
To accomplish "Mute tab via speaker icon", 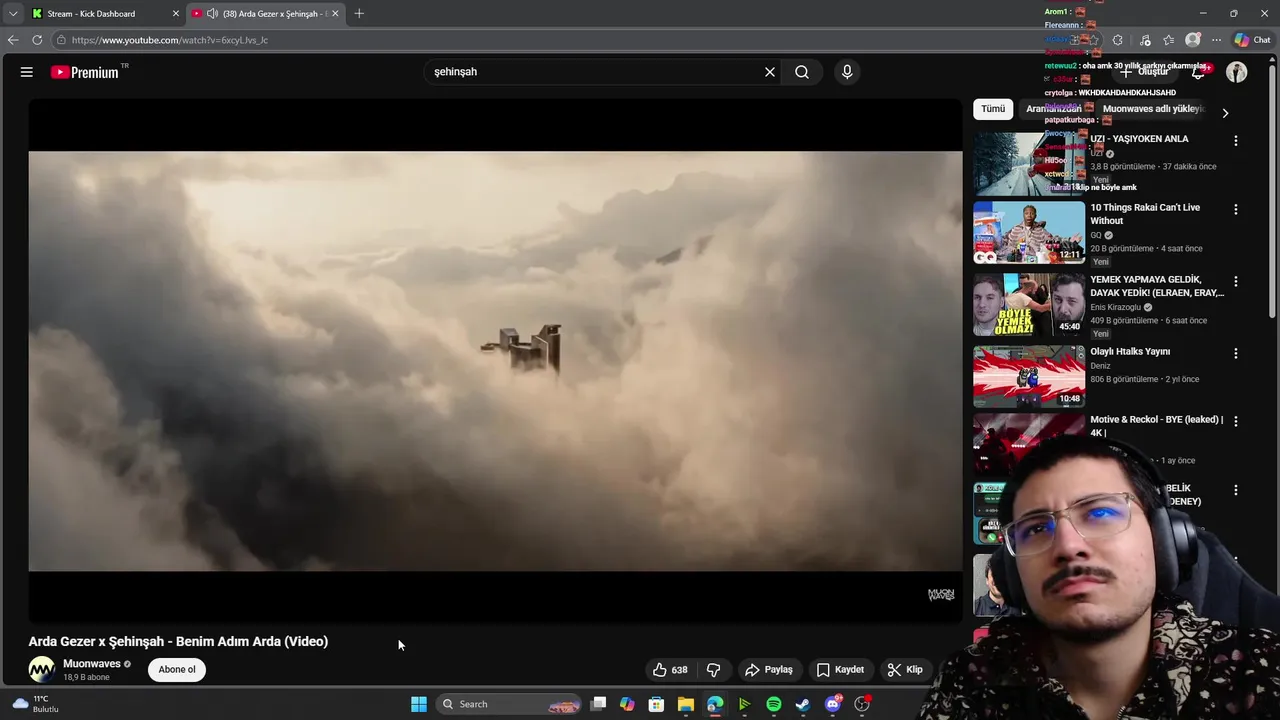I will pos(212,14).
